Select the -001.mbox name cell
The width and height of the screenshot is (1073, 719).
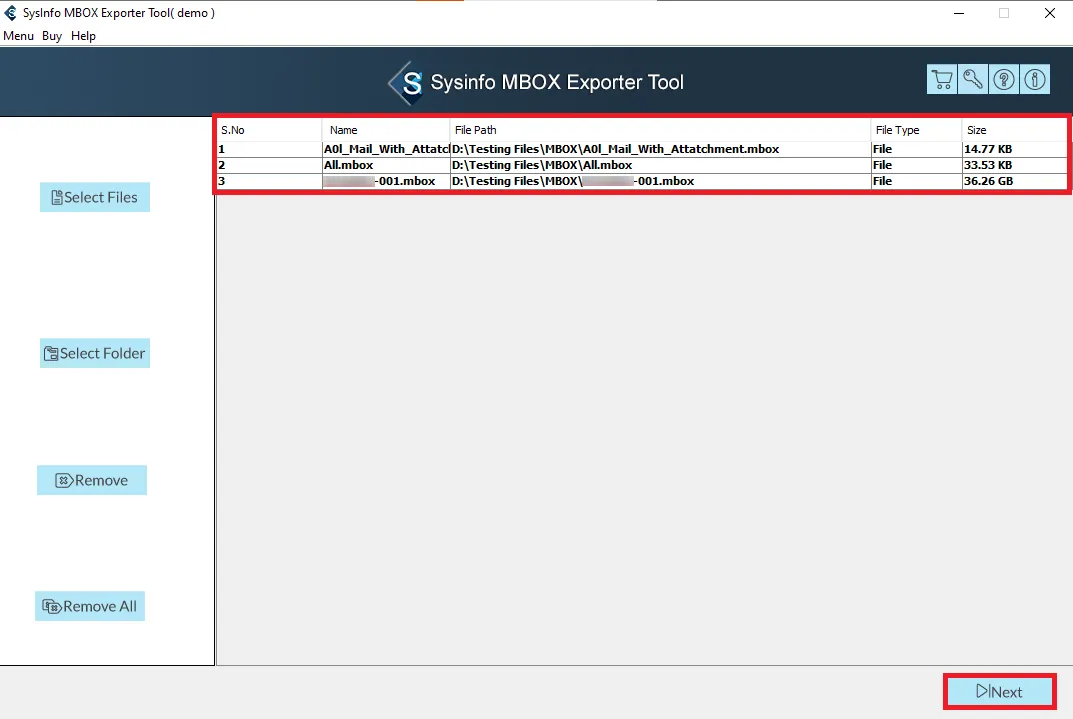coord(386,181)
